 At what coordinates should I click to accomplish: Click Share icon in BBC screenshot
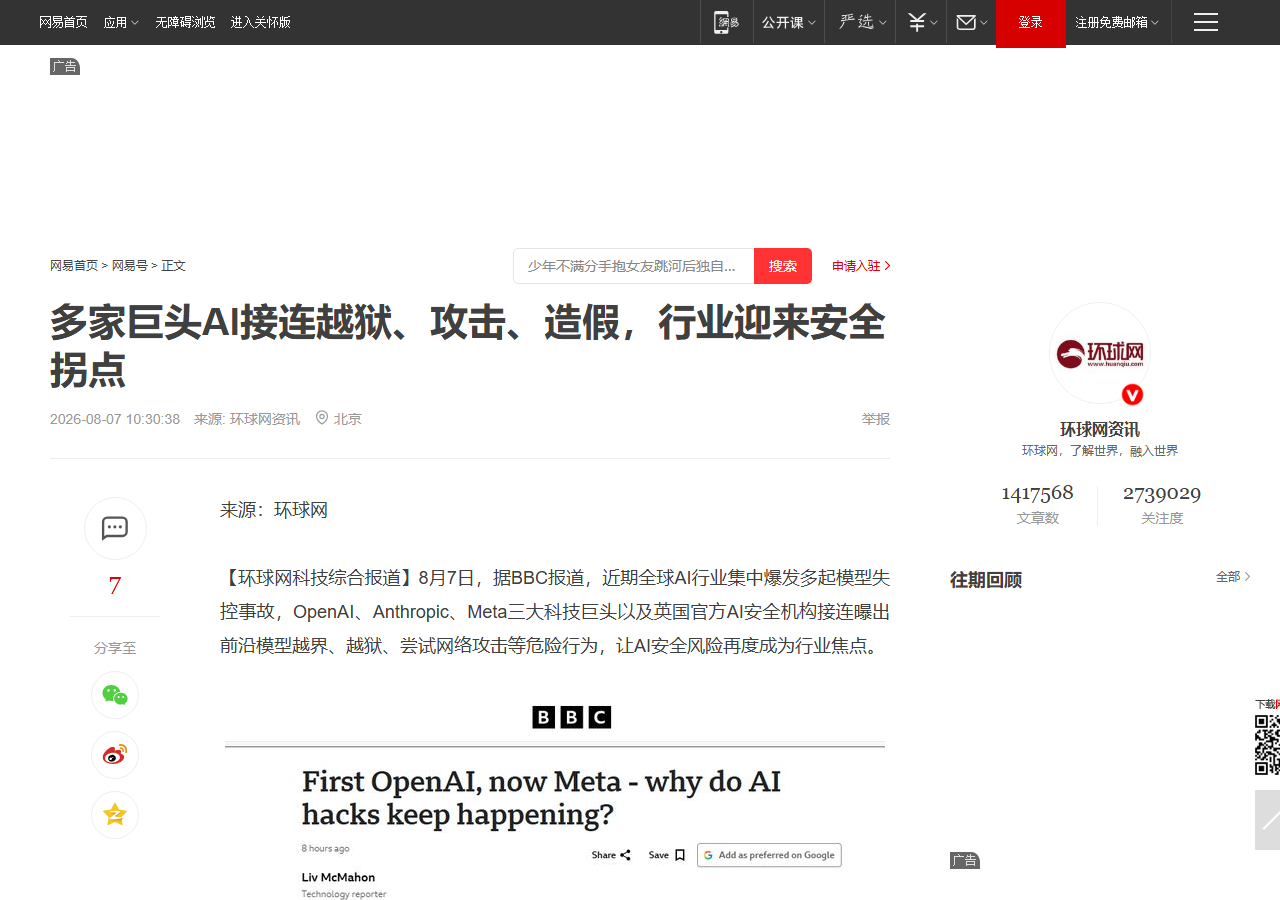pyautogui.click(x=625, y=855)
